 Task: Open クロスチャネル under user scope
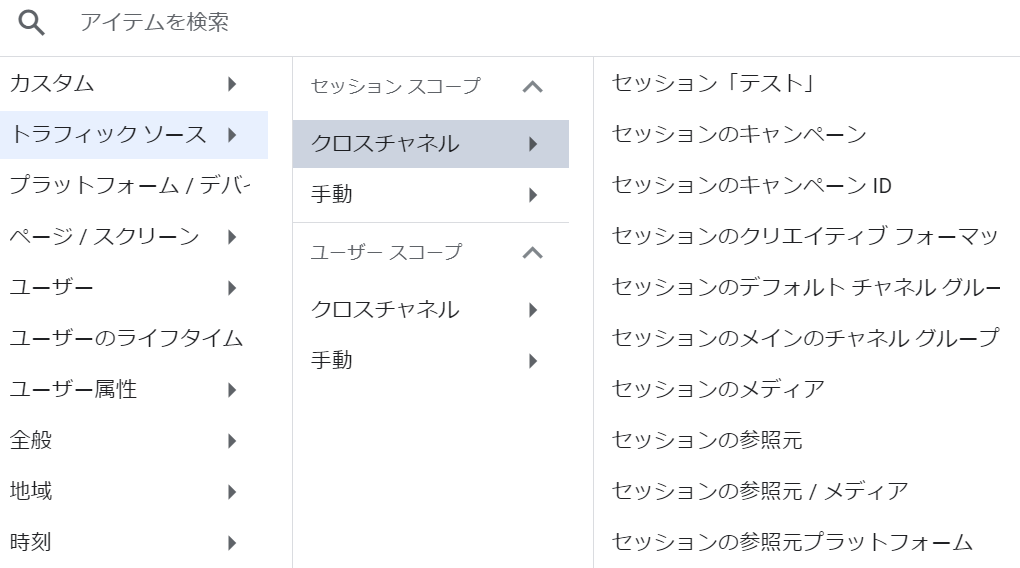click(x=431, y=310)
